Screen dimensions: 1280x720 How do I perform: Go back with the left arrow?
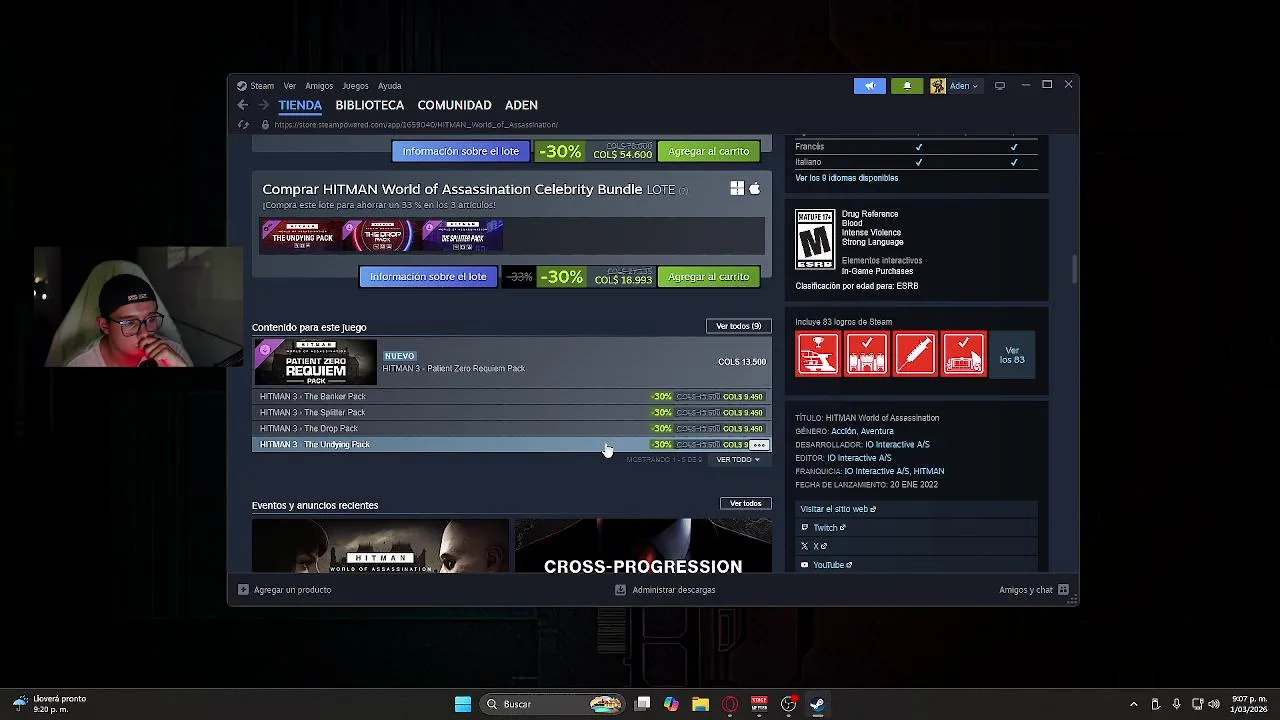tap(243, 105)
